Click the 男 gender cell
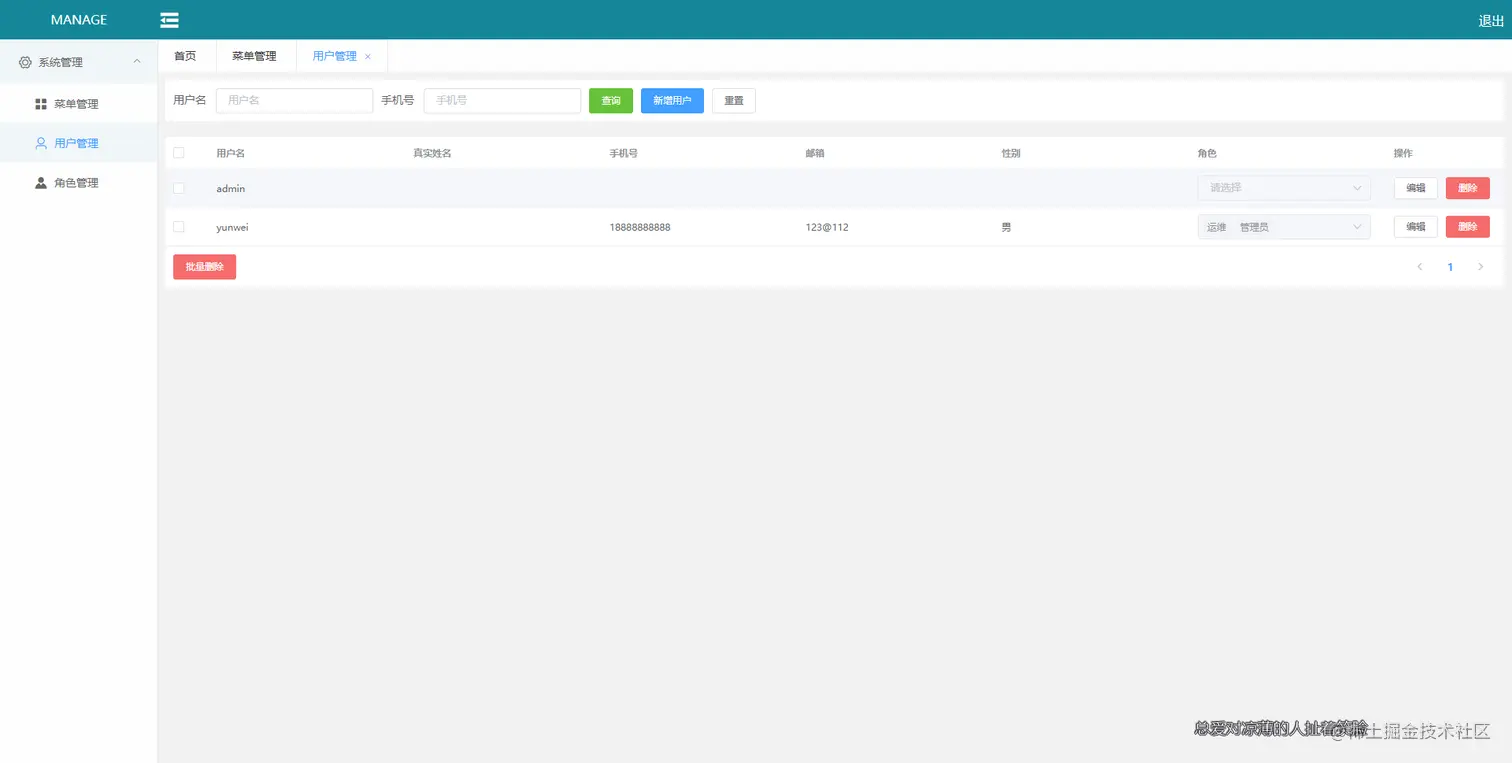The width and height of the screenshot is (1512, 763). [x=1006, y=227]
